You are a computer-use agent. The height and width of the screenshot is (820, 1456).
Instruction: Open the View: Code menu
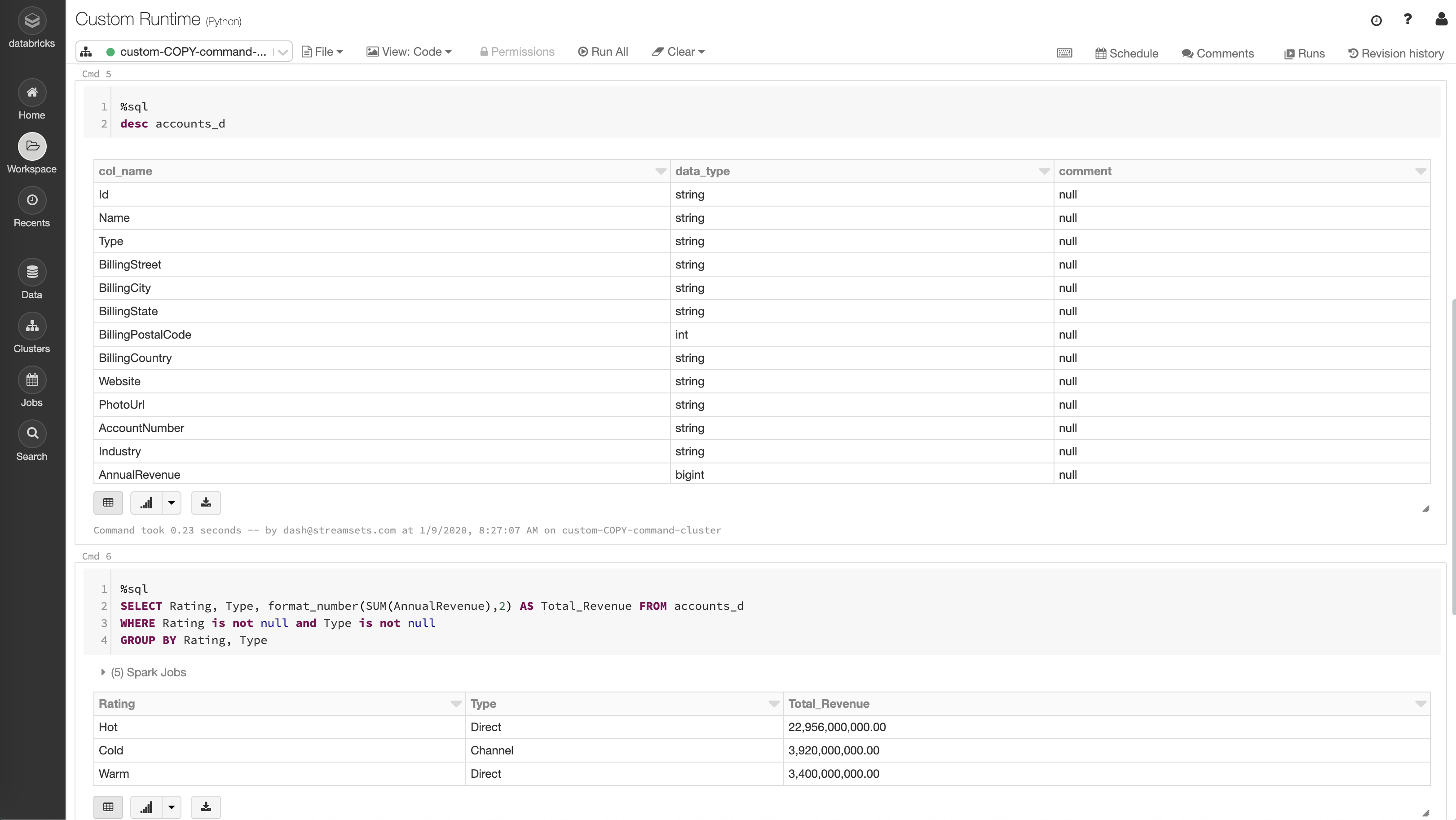[x=410, y=52]
